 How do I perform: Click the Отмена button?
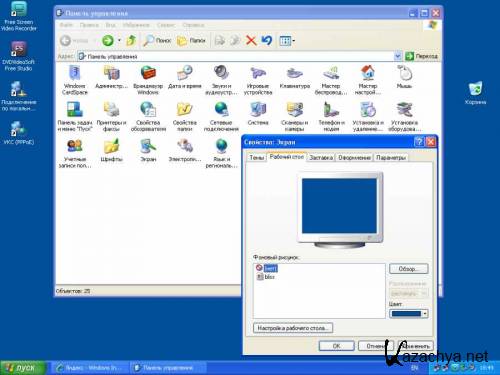tap(376, 346)
